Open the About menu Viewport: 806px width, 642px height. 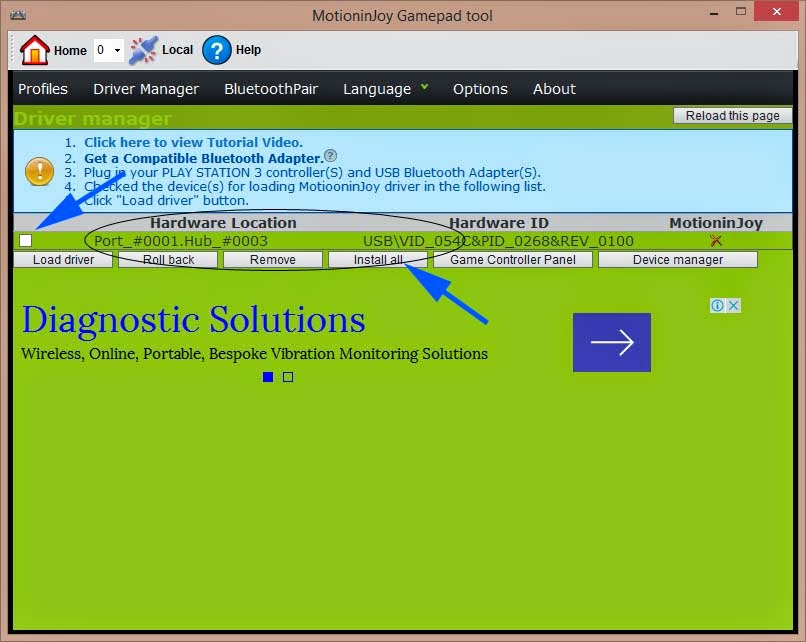coord(554,89)
